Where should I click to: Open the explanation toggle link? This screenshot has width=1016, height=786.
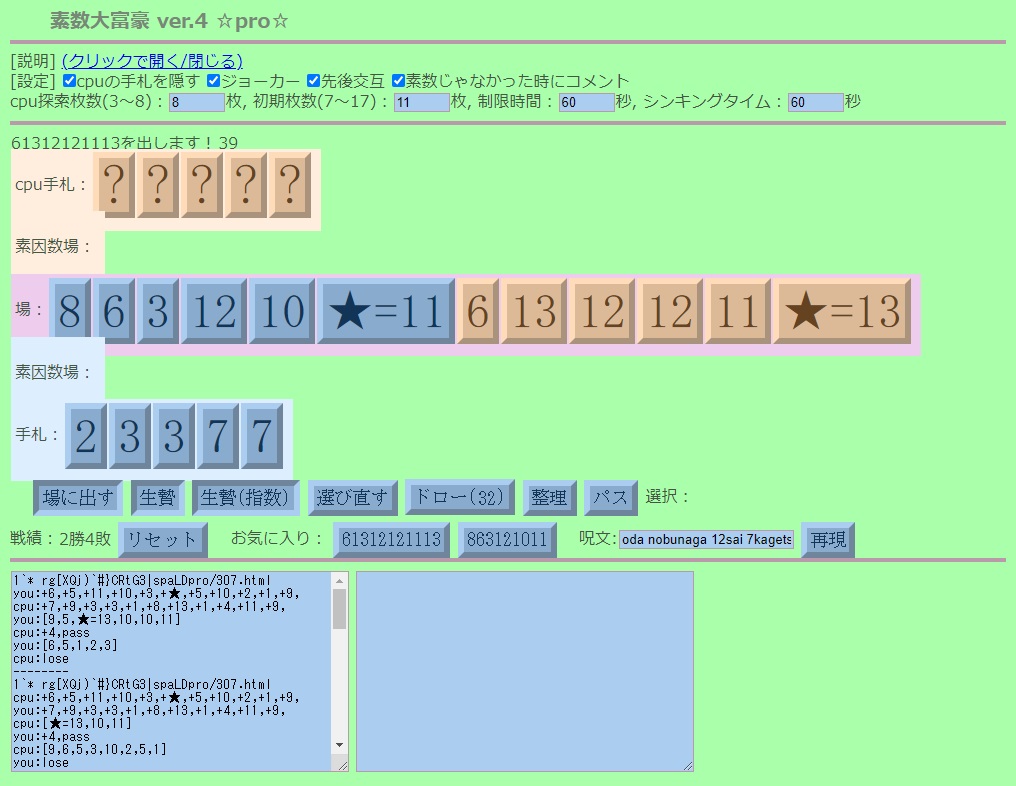(152, 61)
